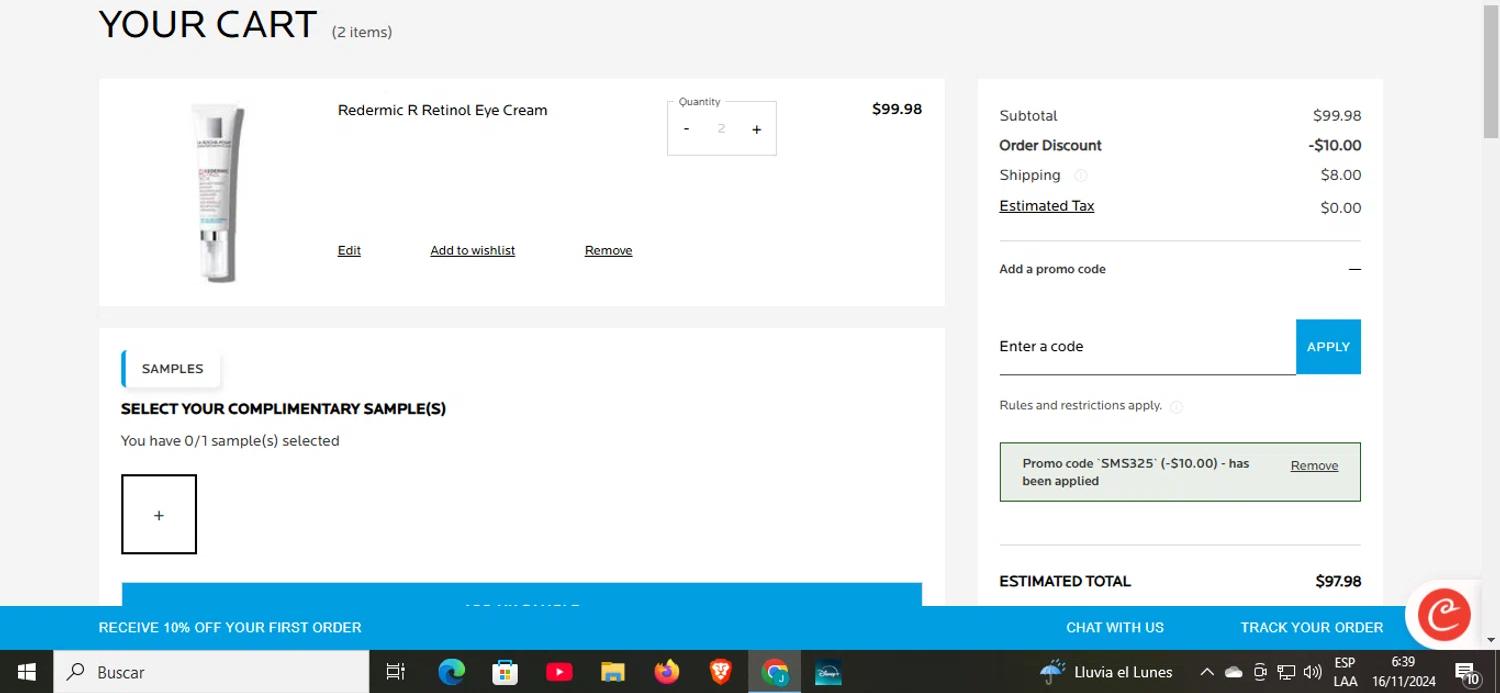This screenshot has height=693, width=1500.
Task: Click the Meet Now tray icon
Action: pos(1260,672)
